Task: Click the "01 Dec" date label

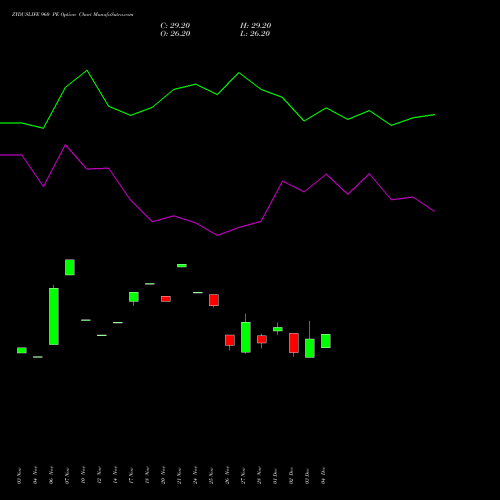Action: point(275,475)
